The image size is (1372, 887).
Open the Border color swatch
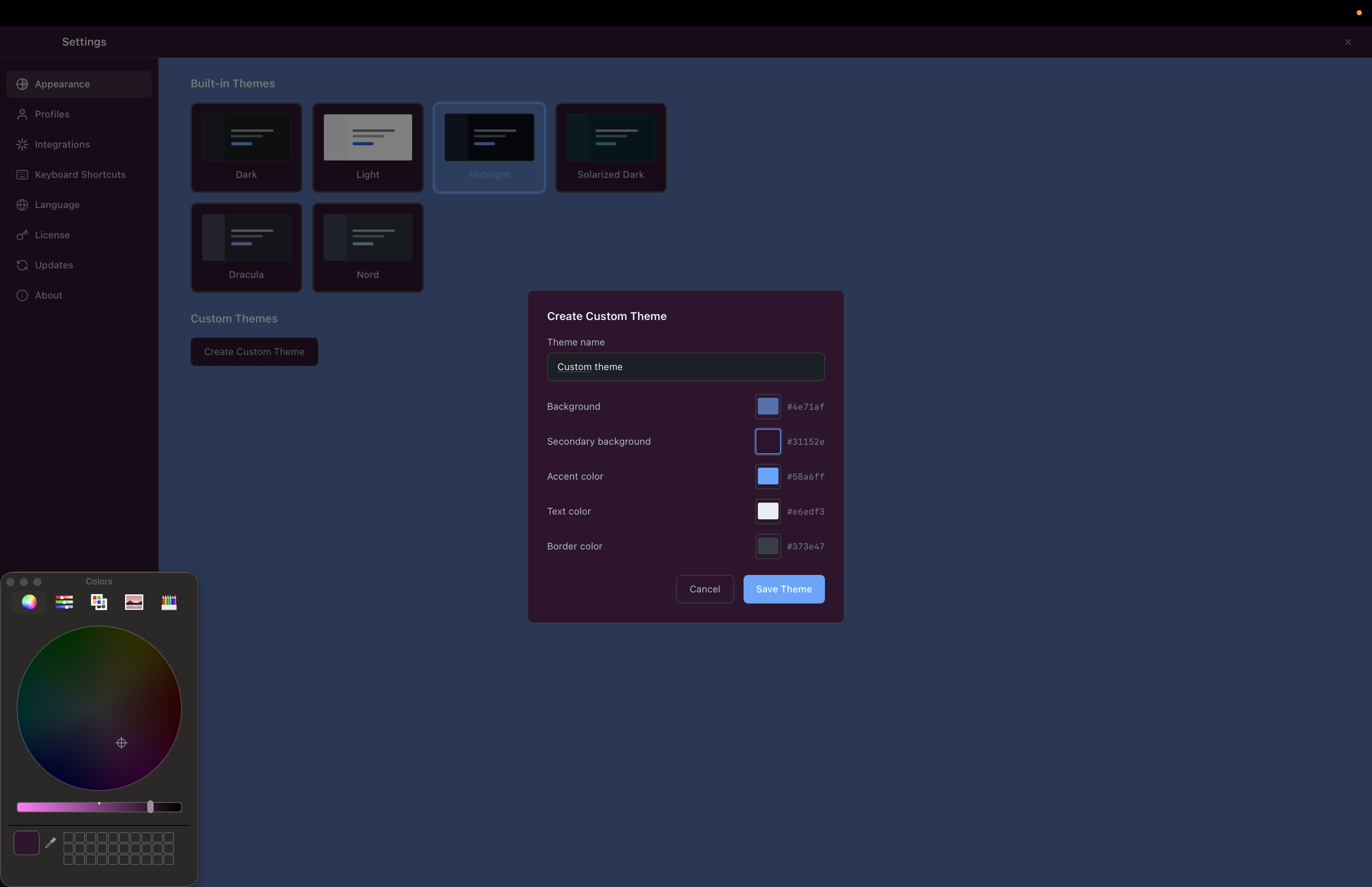coord(768,546)
